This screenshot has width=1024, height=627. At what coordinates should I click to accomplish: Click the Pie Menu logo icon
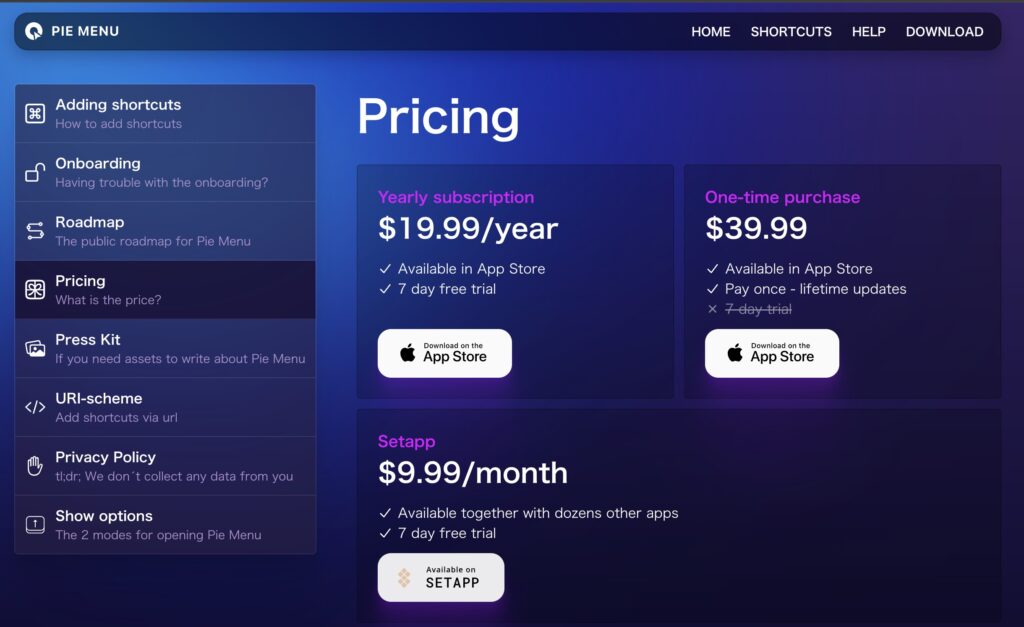(34, 31)
